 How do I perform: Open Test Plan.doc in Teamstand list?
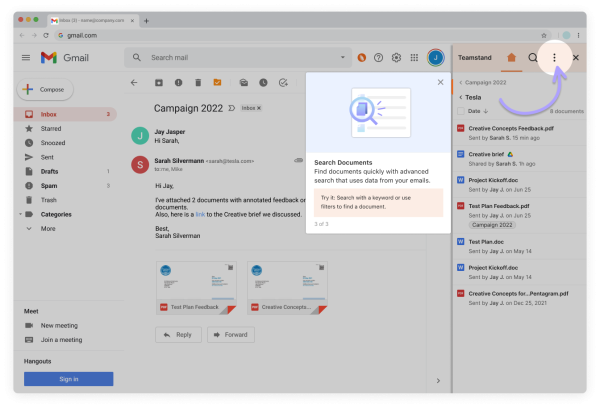(x=519, y=246)
